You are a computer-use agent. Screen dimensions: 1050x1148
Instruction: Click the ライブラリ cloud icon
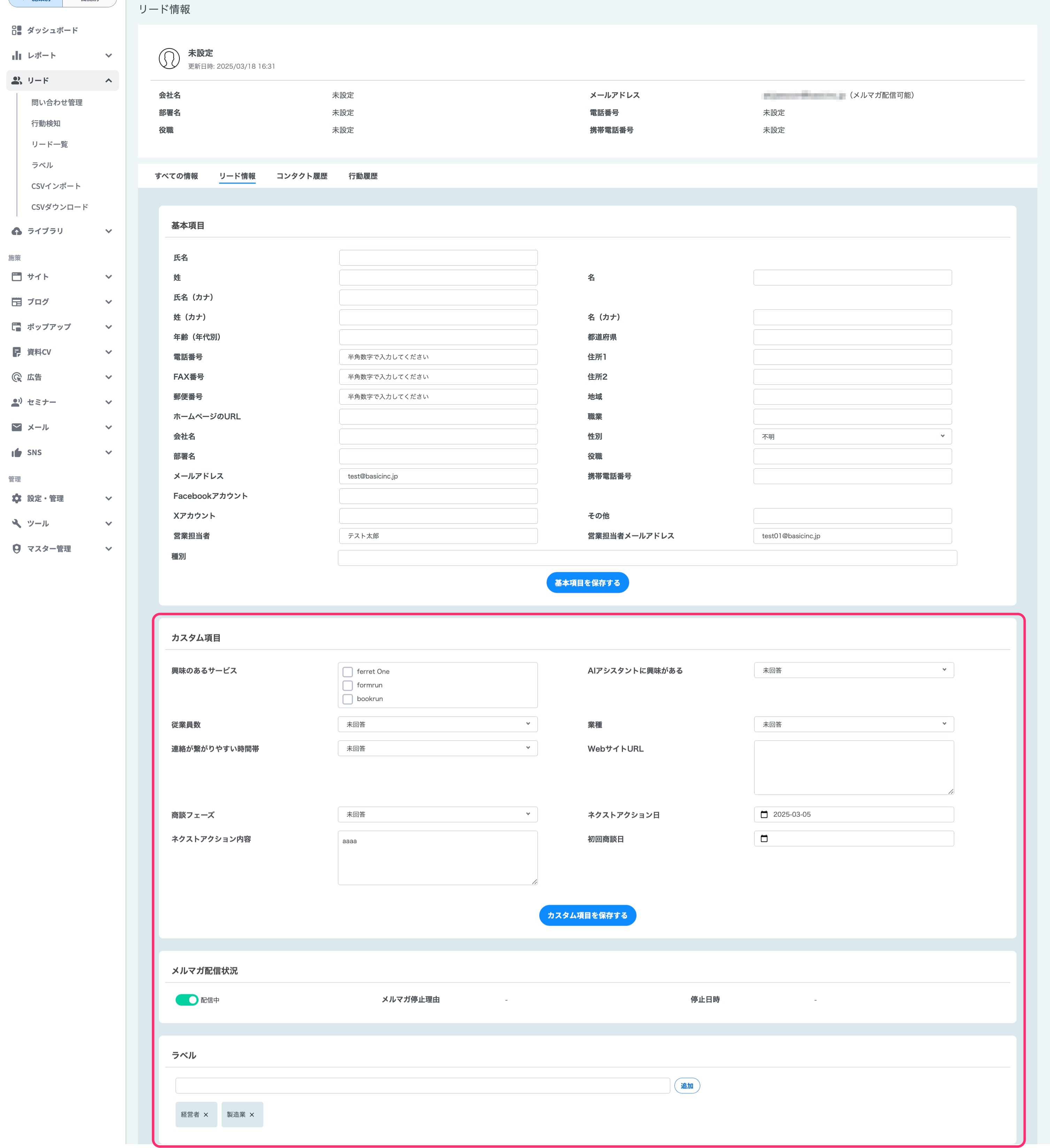tap(16, 231)
